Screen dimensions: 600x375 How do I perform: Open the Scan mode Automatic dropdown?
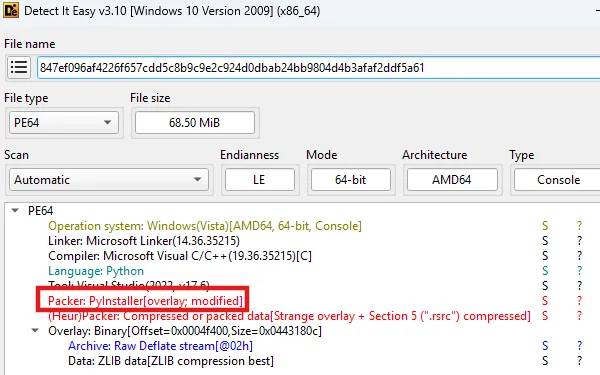(x=109, y=179)
